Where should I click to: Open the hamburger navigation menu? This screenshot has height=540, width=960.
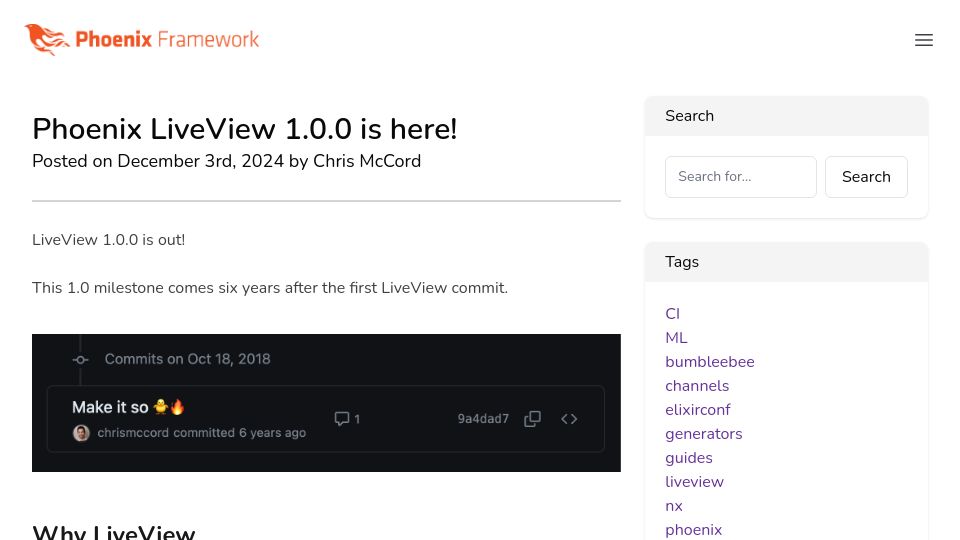point(923,40)
